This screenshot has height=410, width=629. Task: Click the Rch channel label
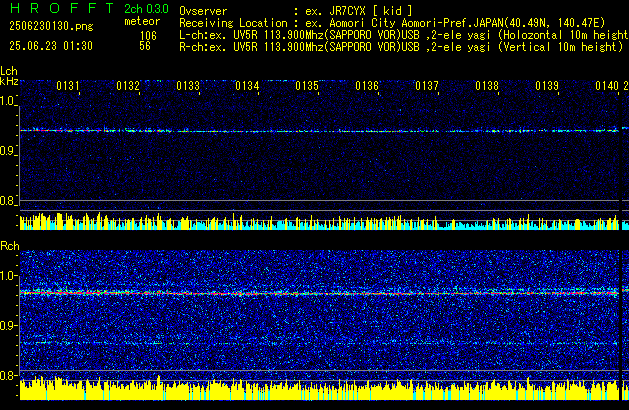point(10,246)
